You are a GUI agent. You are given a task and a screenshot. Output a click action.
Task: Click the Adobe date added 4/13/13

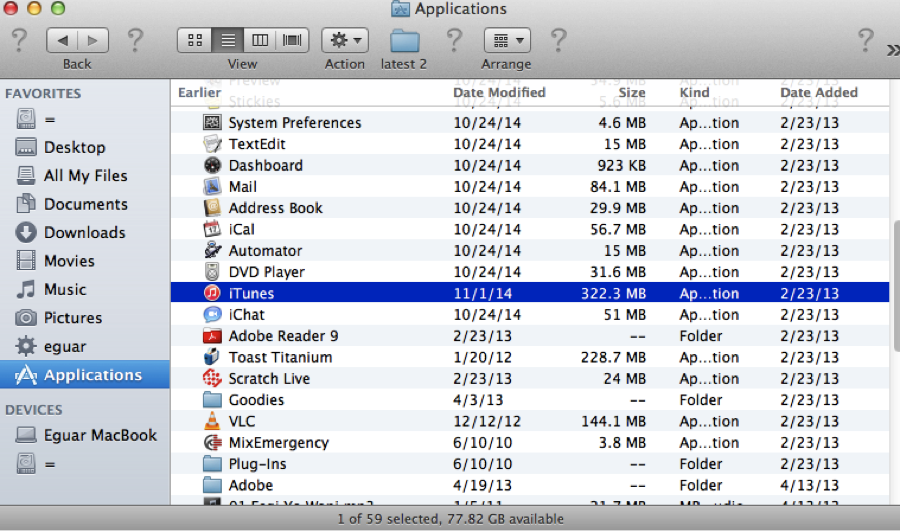pos(809,485)
